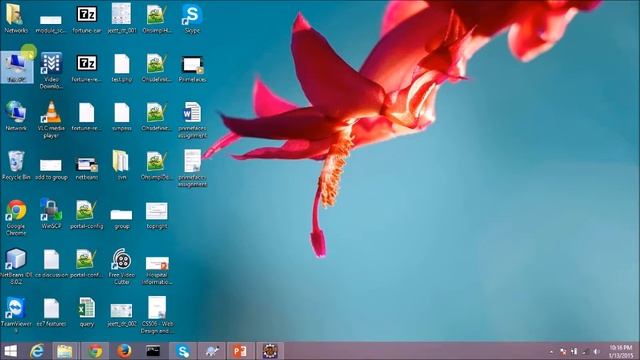Select the ee7 features file icon

(x=51, y=313)
